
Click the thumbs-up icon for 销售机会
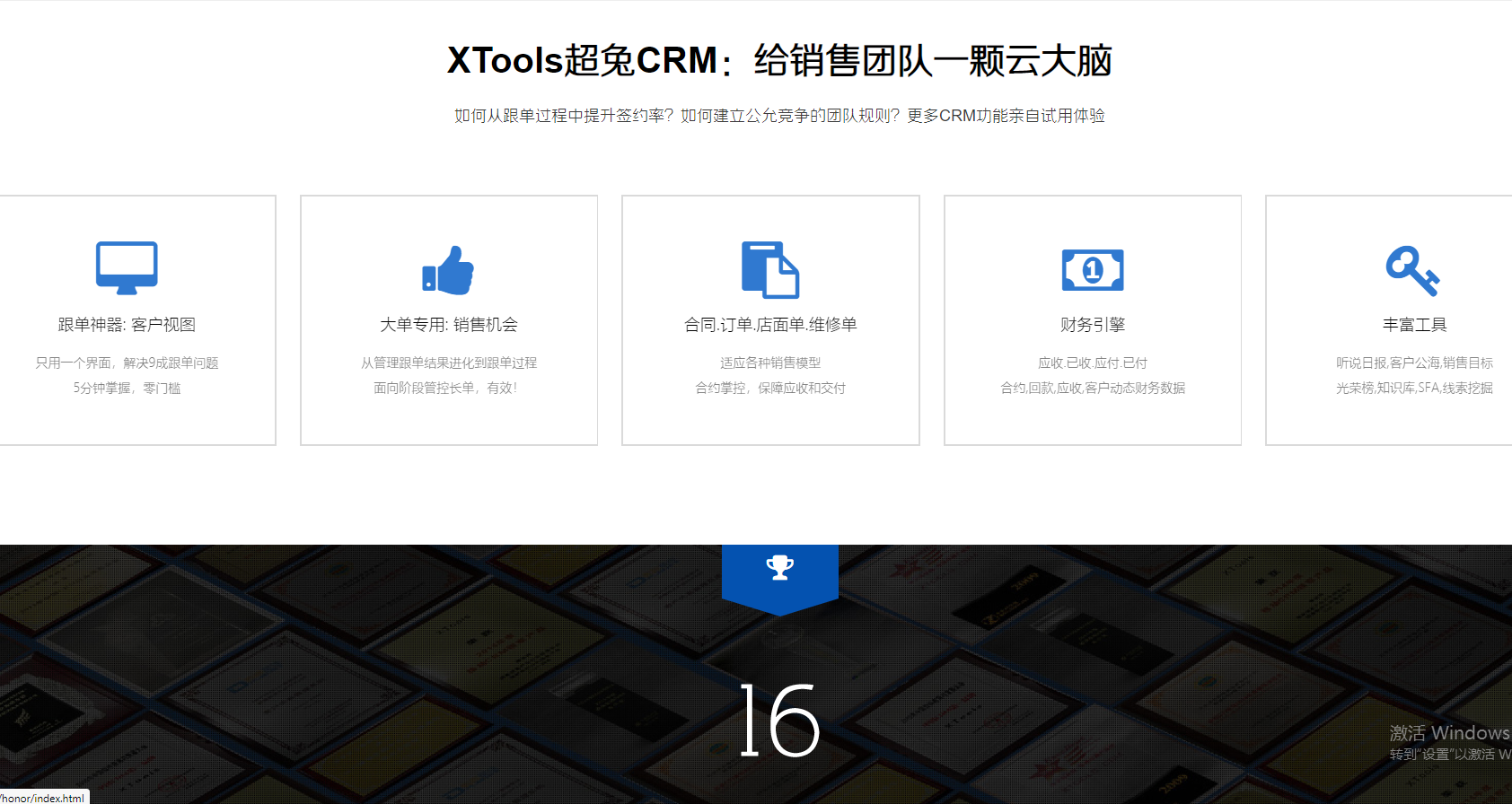click(x=448, y=269)
